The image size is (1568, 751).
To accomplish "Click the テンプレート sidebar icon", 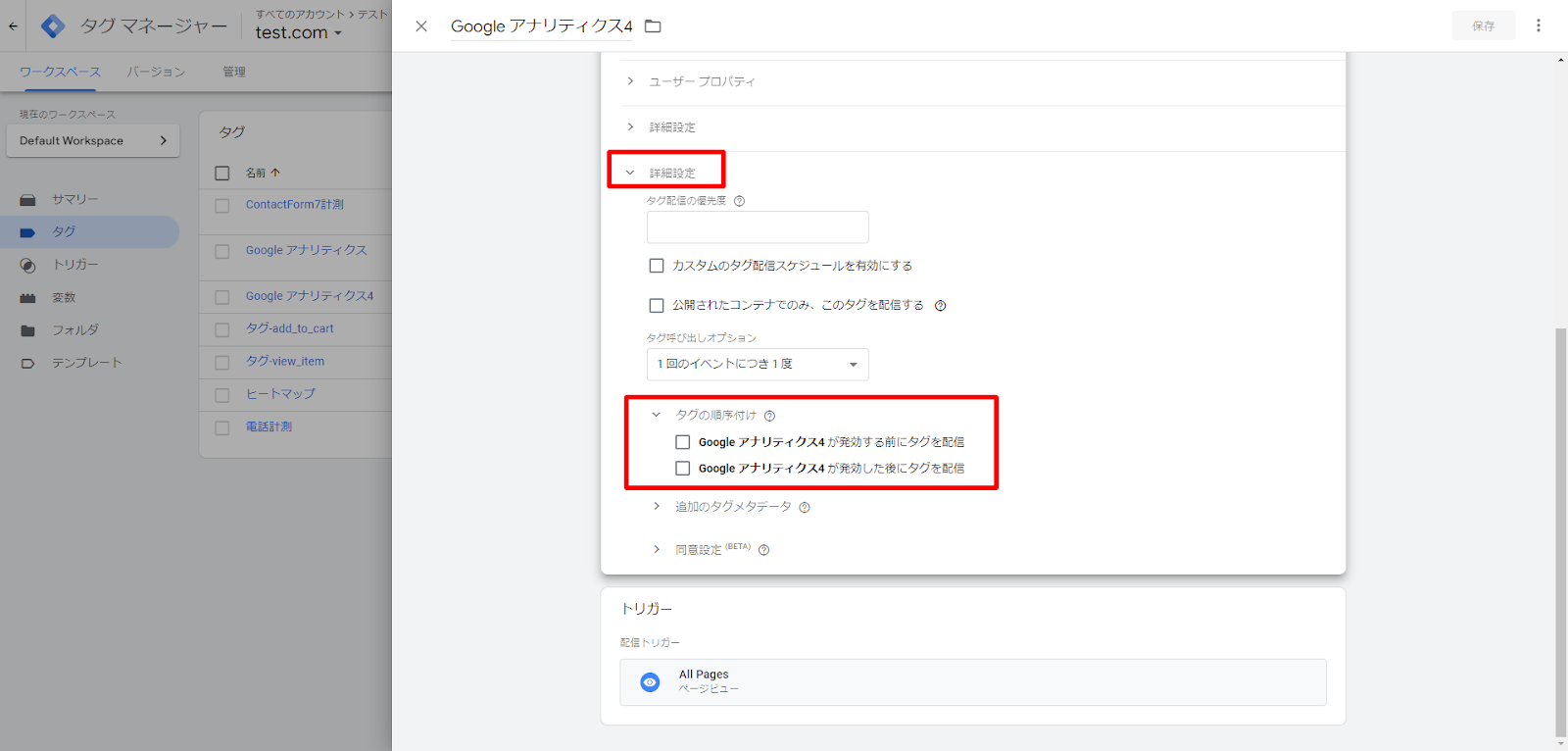I will (27, 364).
